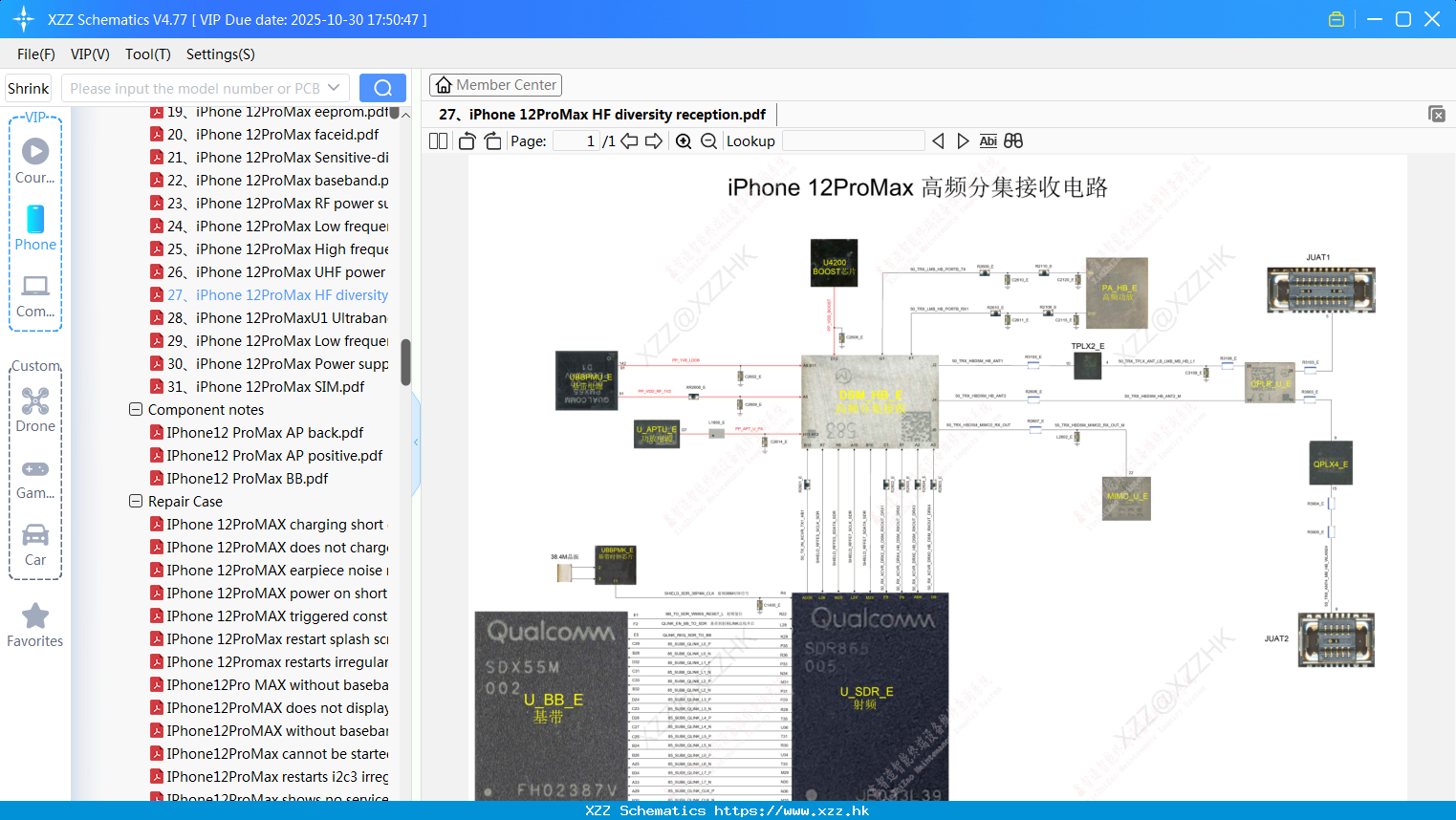
Task: Collapse the Component notes tree group
Action: [x=136, y=410]
